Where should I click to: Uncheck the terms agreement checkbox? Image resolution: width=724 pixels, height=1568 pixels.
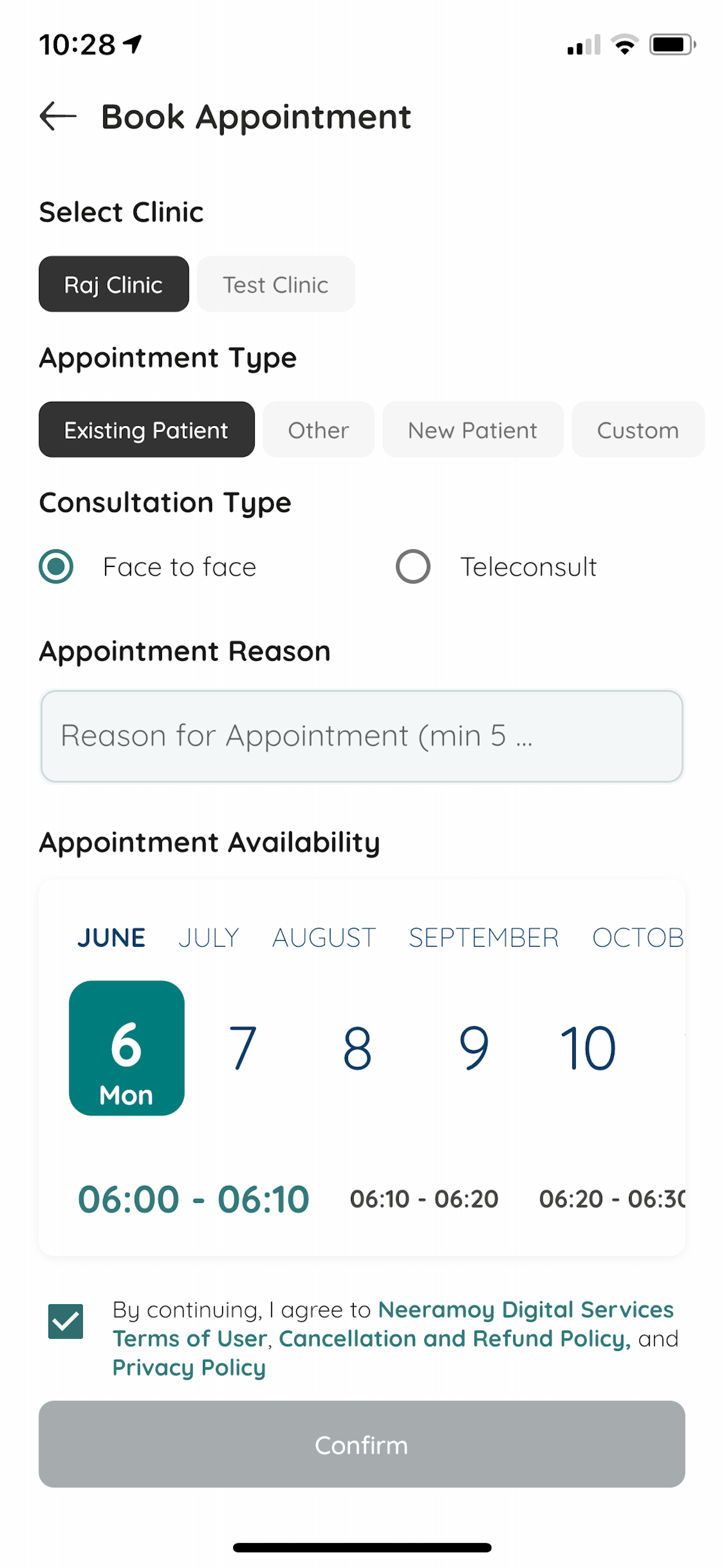66,1321
